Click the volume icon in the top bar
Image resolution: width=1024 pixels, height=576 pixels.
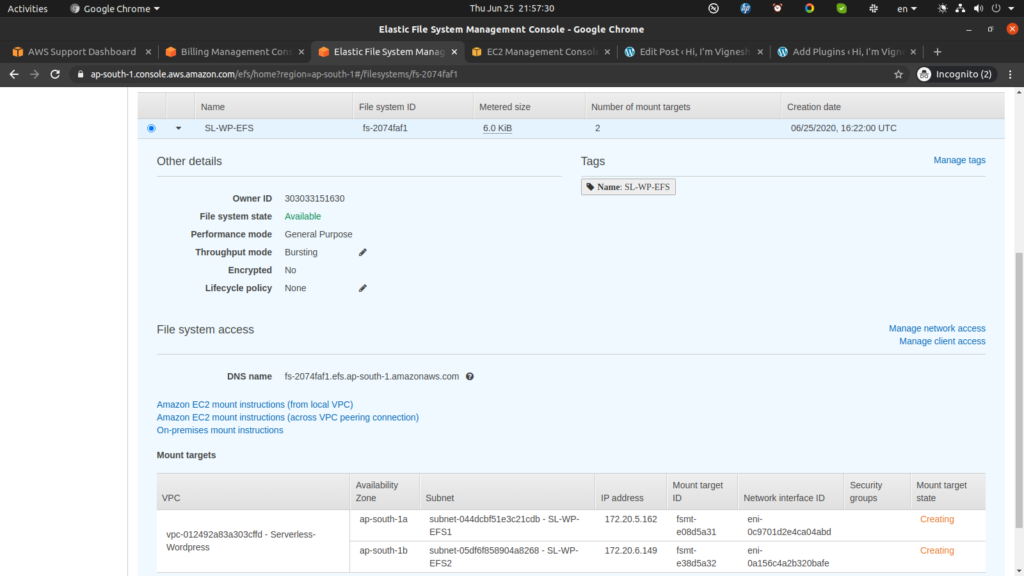(x=978, y=8)
